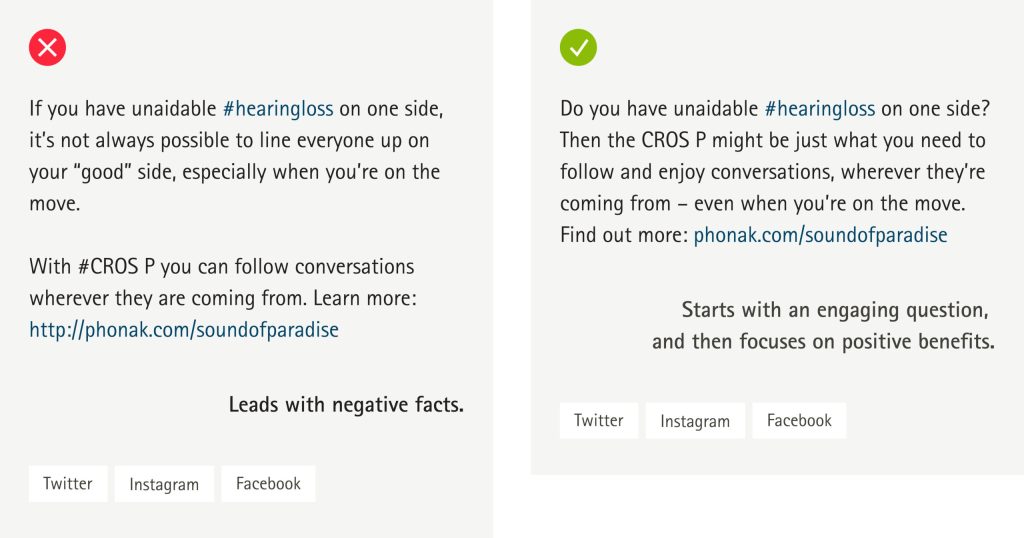Choose the Instagram tag under the positive example
Screen dimensions: 1024x538
(x=695, y=420)
